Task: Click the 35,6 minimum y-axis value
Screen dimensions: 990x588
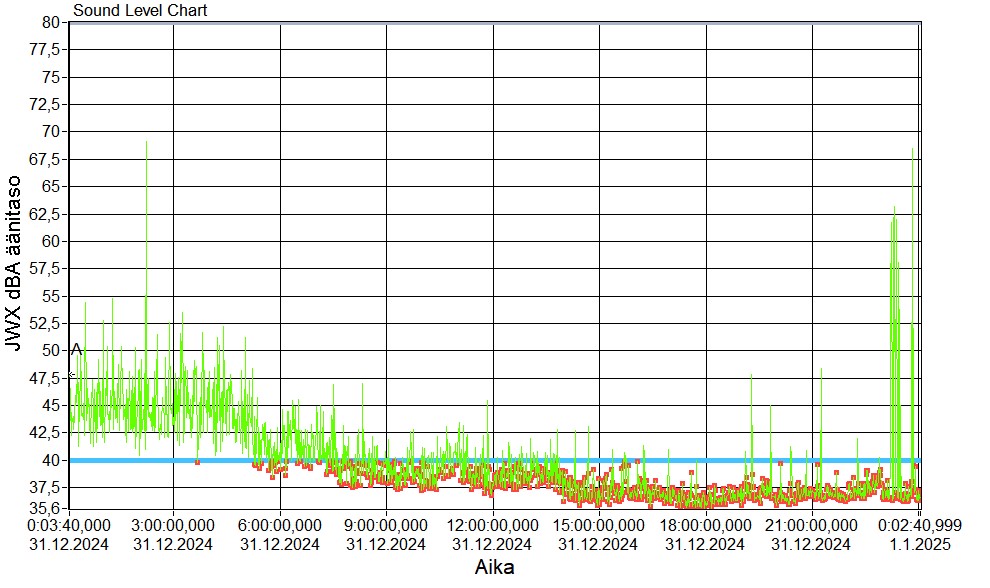Action: (x=49, y=507)
